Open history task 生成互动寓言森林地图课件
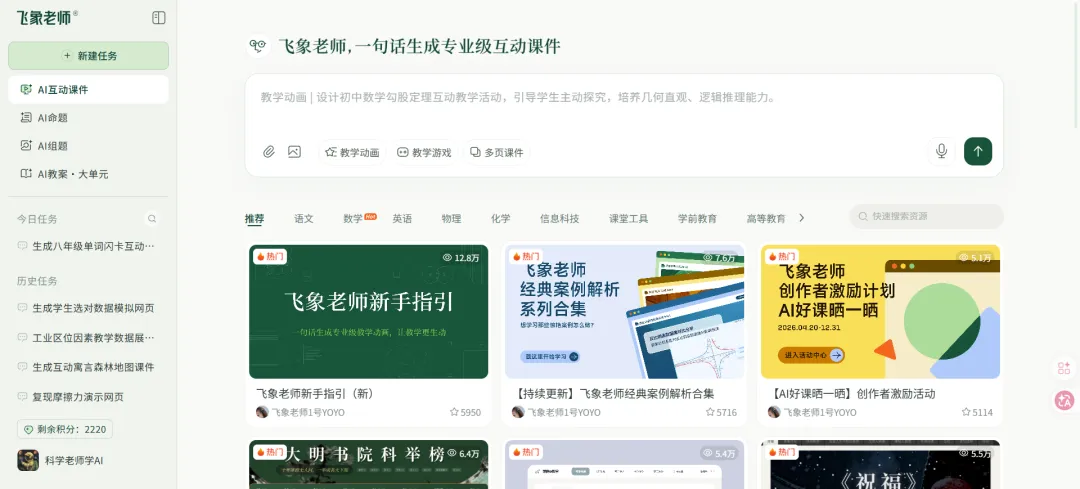The image size is (1080, 489). (x=88, y=367)
